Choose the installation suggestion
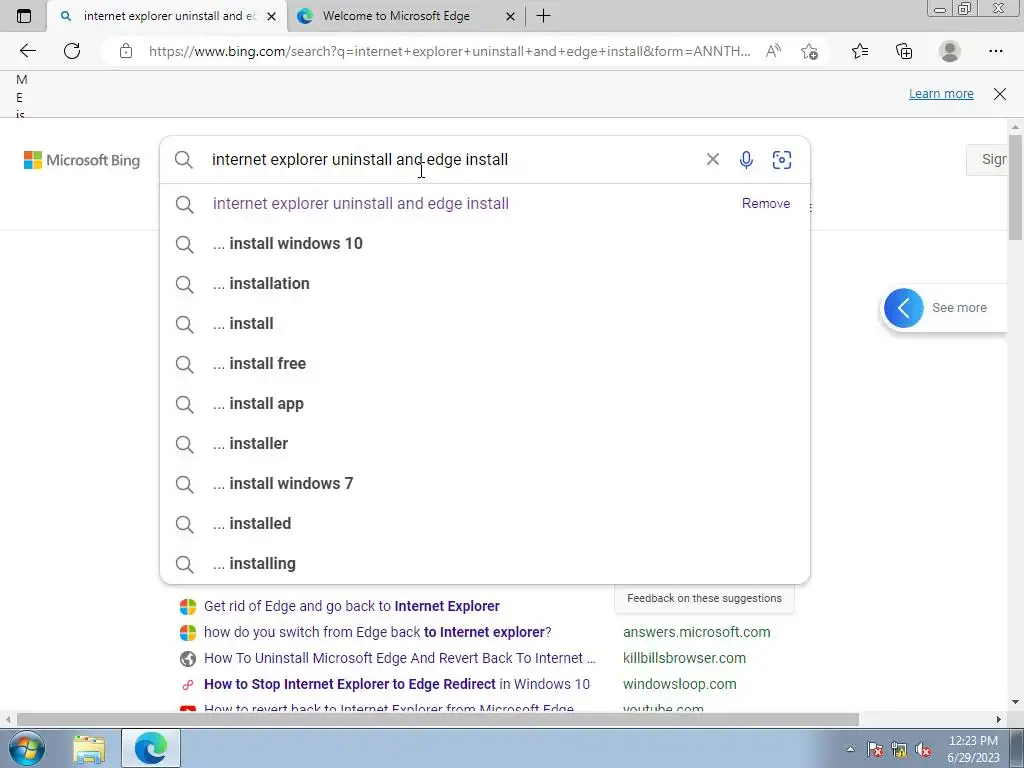This screenshot has width=1024, height=768. [x=485, y=283]
